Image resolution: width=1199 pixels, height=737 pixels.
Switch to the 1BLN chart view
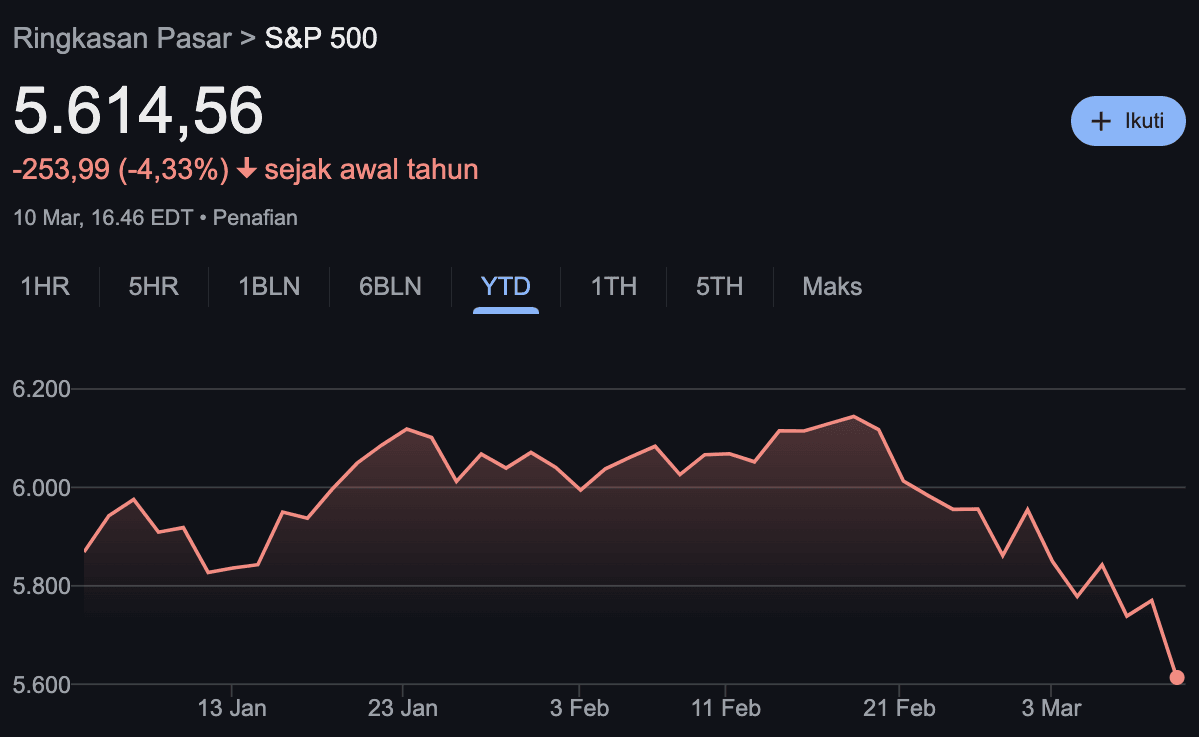pos(269,287)
